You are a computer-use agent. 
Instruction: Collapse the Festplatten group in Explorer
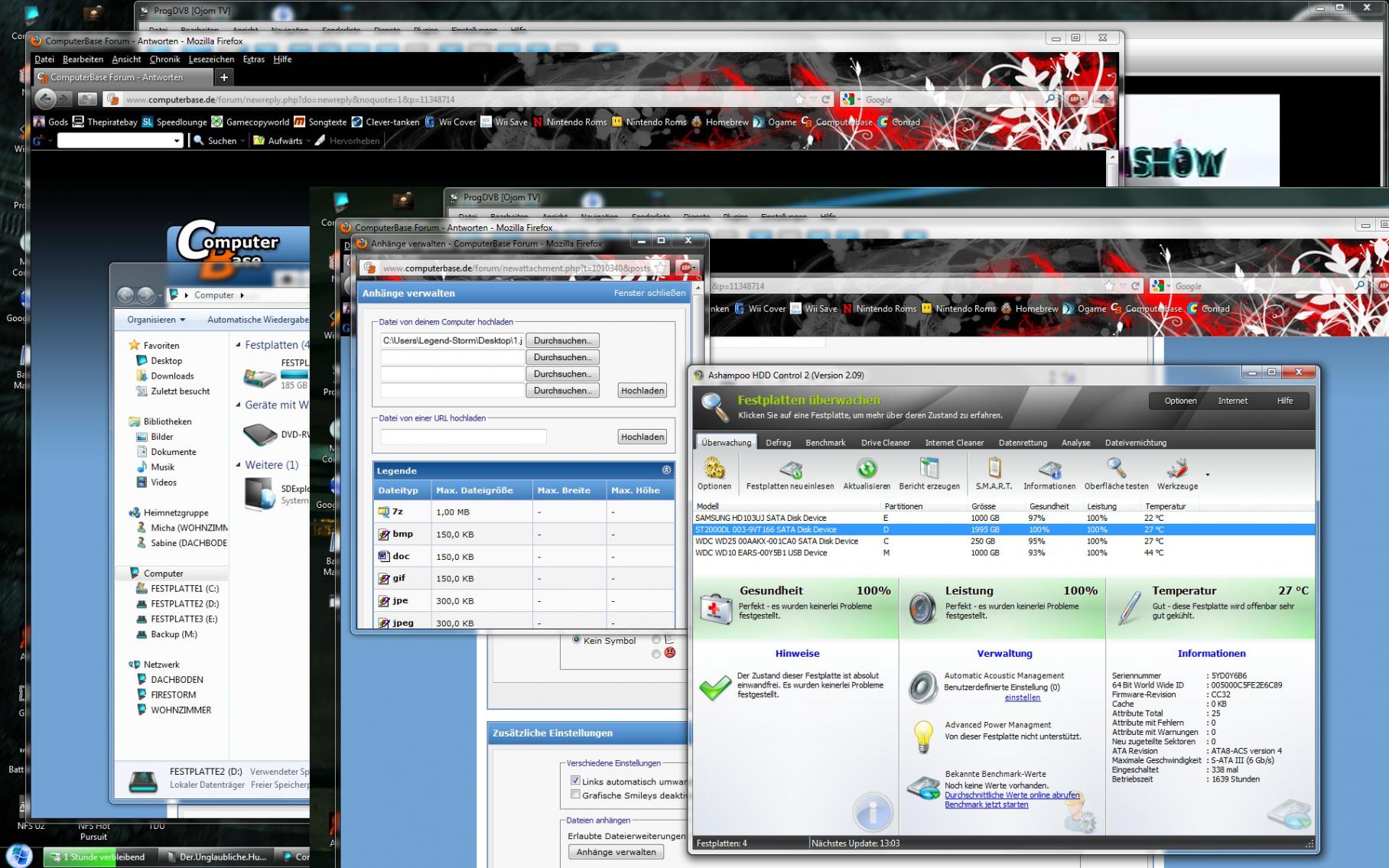click(x=238, y=345)
